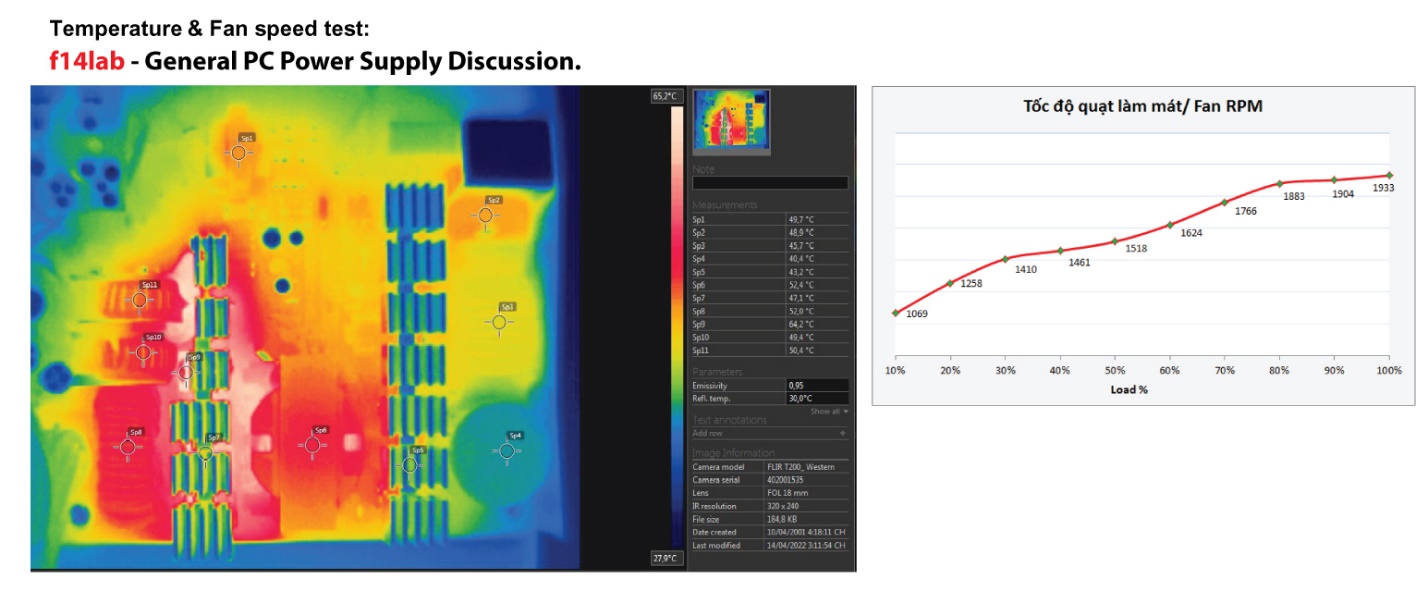Viewport: 1428px width, 603px height.
Task: Click the Sp11 spot marker crosshair
Action: pos(140,299)
